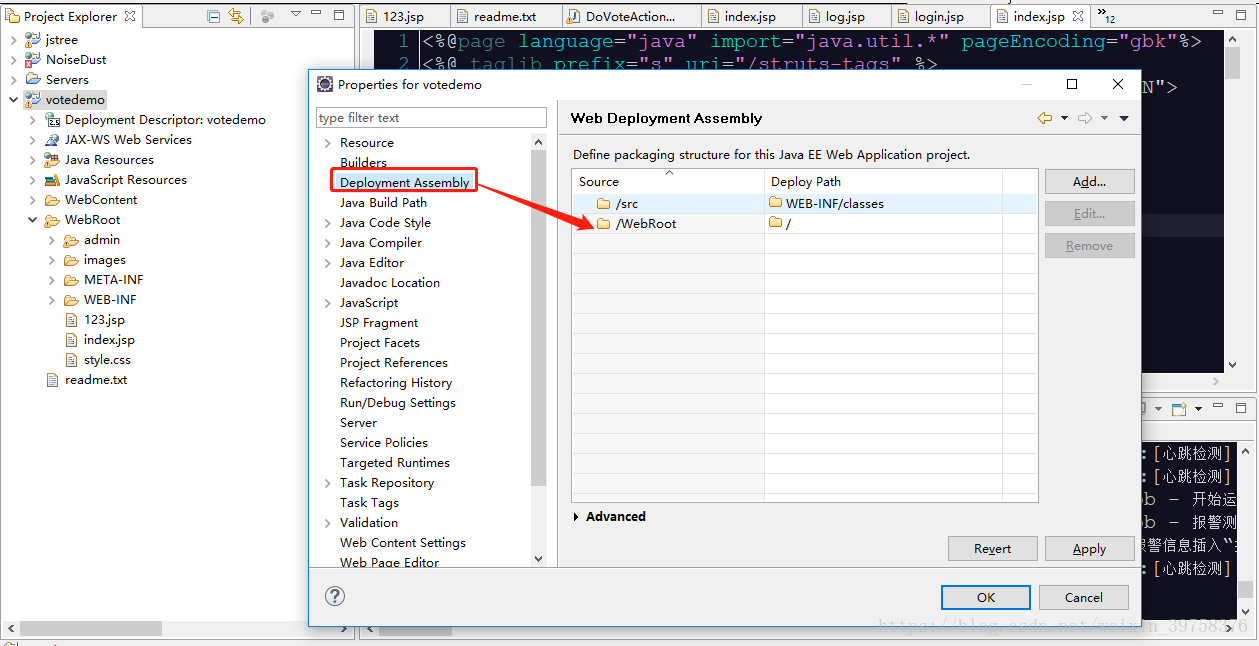This screenshot has height=646, width=1259.
Task: Switch to the readme.txt editor tab
Action: [495, 17]
